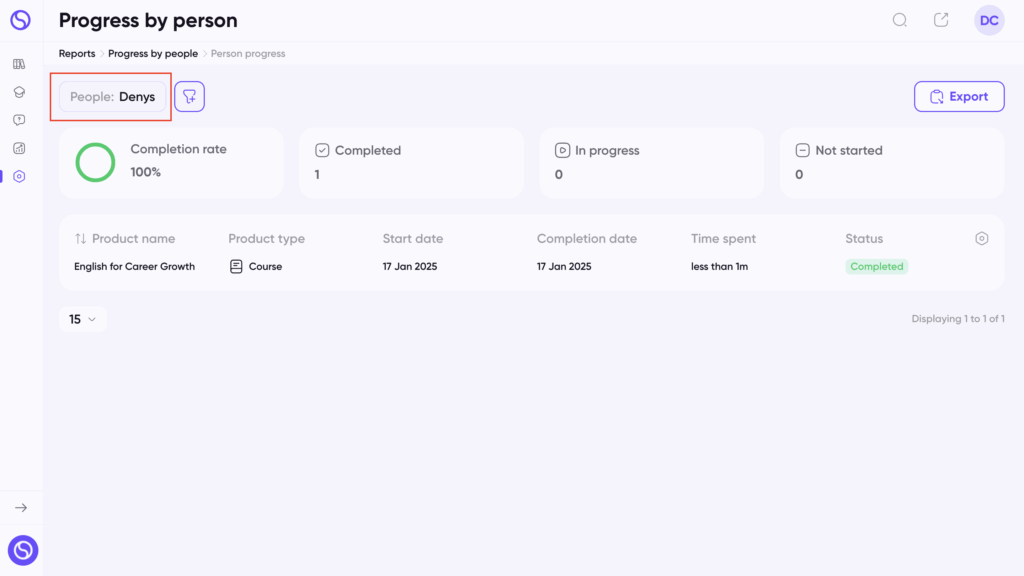
Task: Open the rows-per-page 15 dropdown
Action: [x=82, y=319]
